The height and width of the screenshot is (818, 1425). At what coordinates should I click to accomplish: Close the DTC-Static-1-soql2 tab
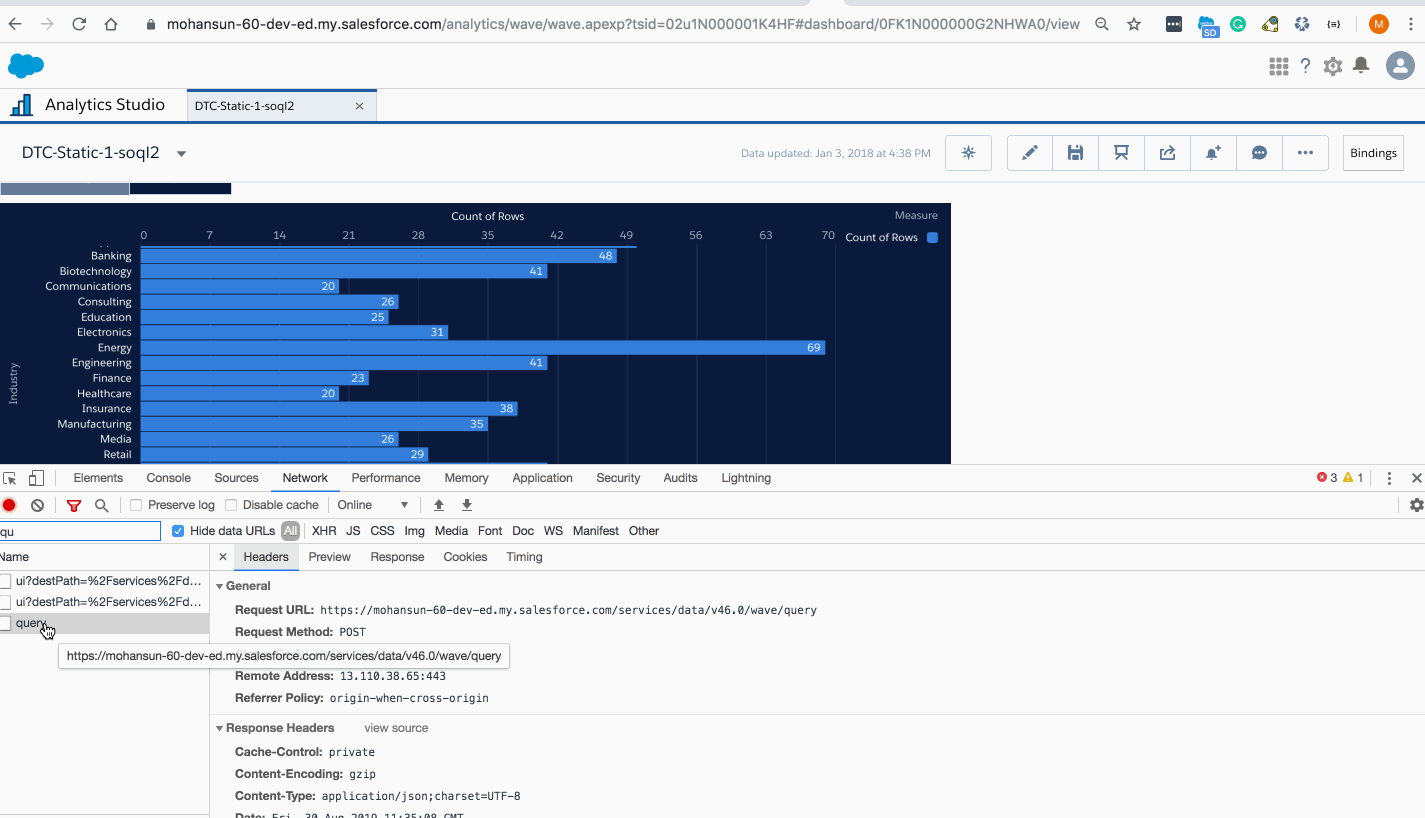(359, 106)
